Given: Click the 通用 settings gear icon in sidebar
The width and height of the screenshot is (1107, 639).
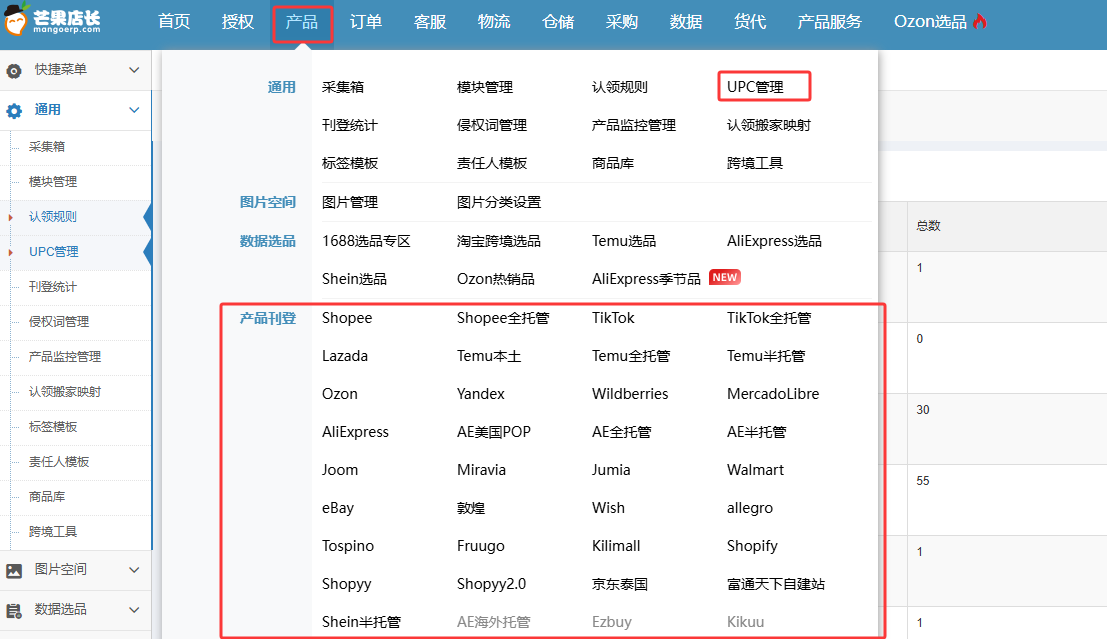Looking at the screenshot, I should pyautogui.click(x=14, y=110).
